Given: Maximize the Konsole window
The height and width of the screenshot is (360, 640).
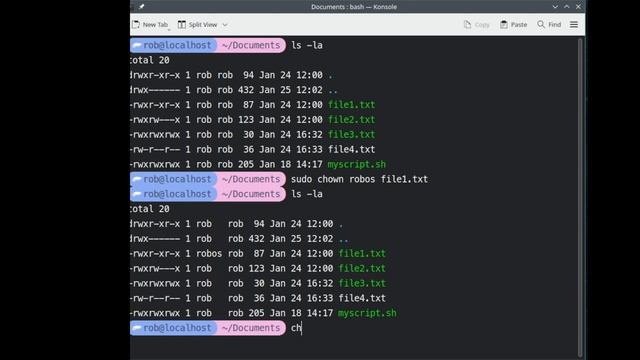Looking at the screenshot, I should (x=567, y=7).
